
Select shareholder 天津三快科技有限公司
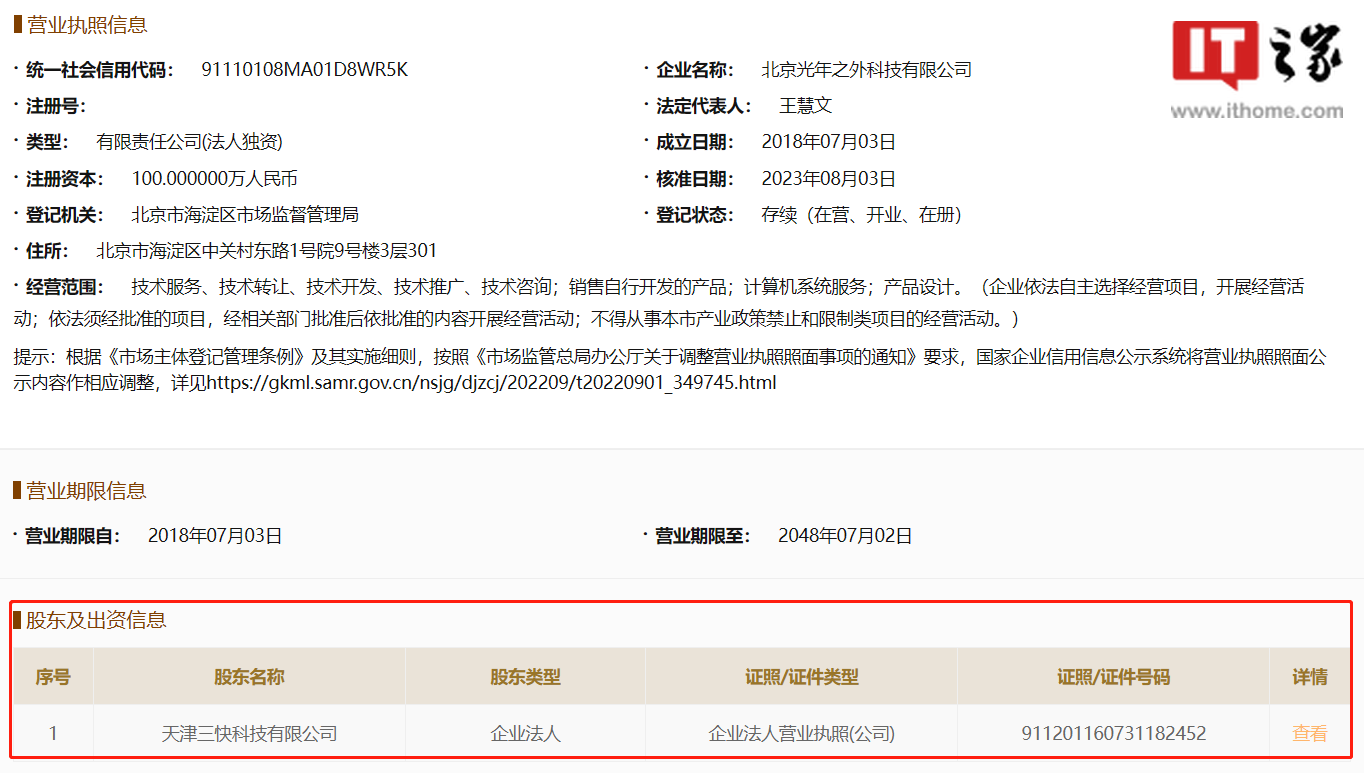pos(247,732)
